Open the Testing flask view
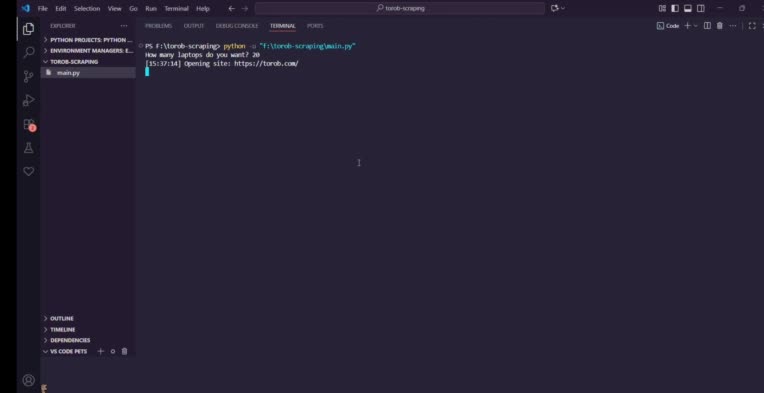The width and height of the screenshot is (764, 393). pyautogui.click(x=29, y=148)
